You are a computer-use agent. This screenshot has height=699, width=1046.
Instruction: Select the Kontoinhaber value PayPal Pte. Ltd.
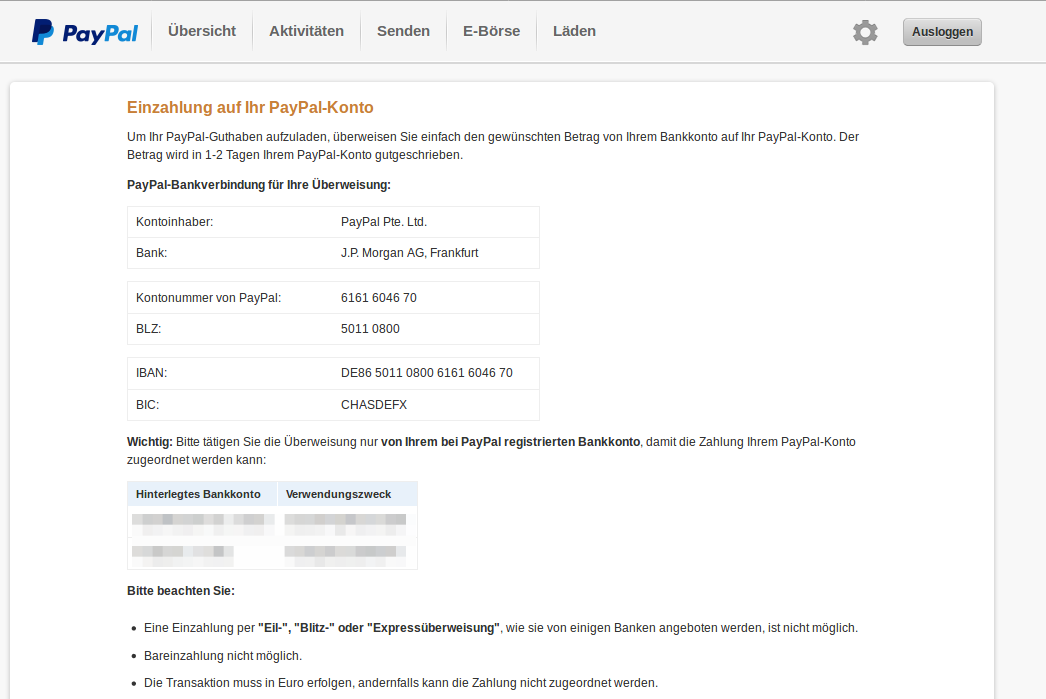tap(384, 222)
